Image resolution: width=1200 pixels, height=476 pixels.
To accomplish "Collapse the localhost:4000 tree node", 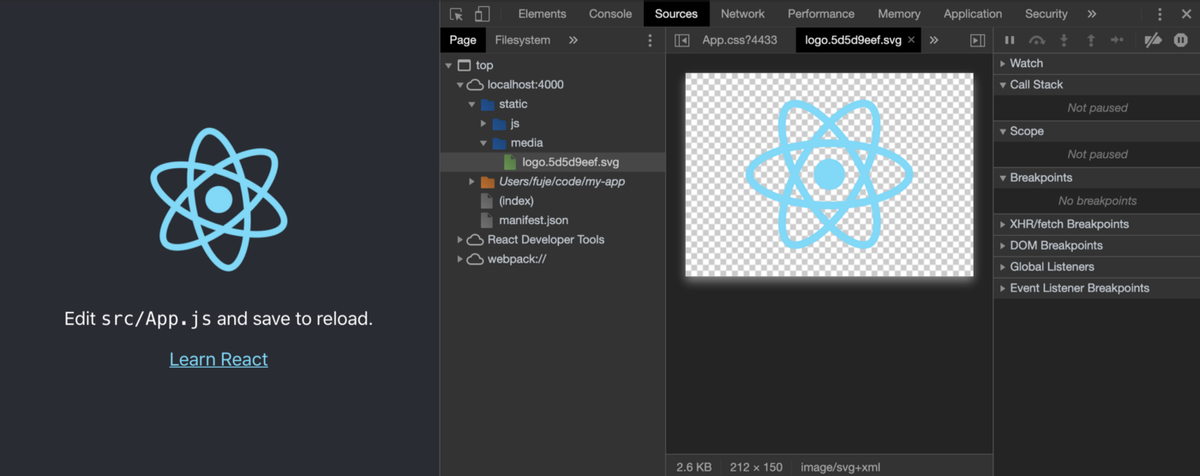I will pyautogui.click(x=460, y=85).
